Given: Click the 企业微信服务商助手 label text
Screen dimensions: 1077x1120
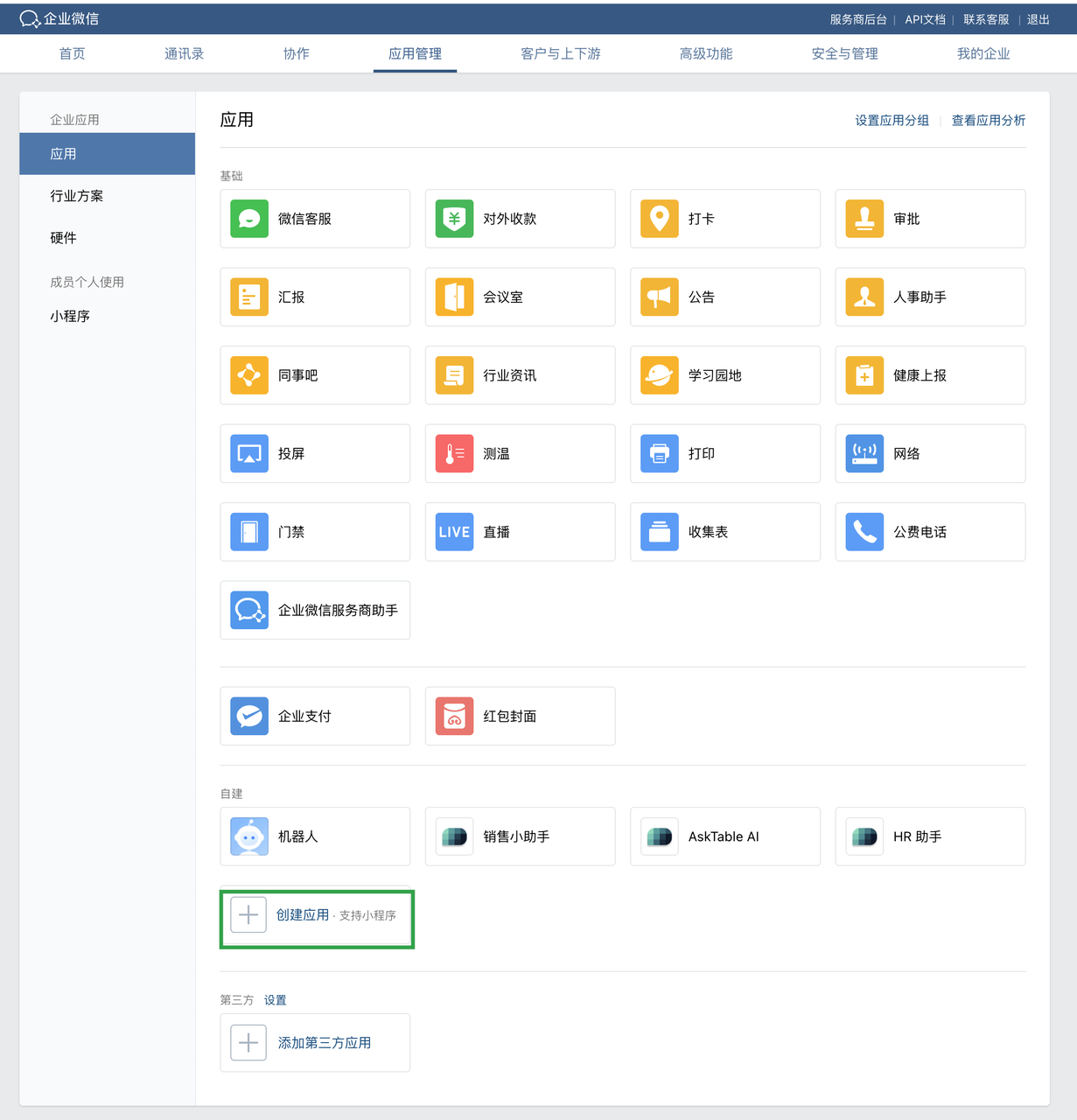Looking at the screenshot, I should coord(338,610).
